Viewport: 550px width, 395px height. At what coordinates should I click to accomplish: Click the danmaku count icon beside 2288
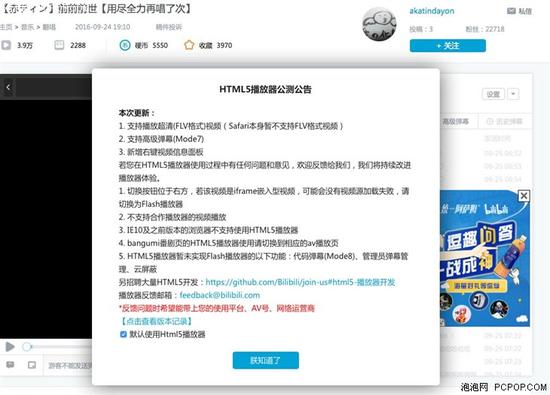(x=59, y=45)
